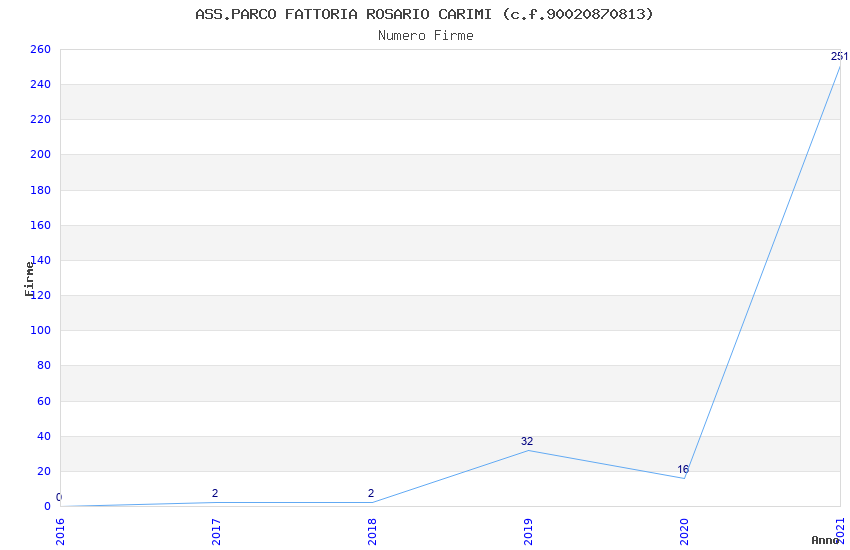This screenshot has width=850, height=550.
Task: Click y-axis tick label 160
Action: click(x=41, y=225)
